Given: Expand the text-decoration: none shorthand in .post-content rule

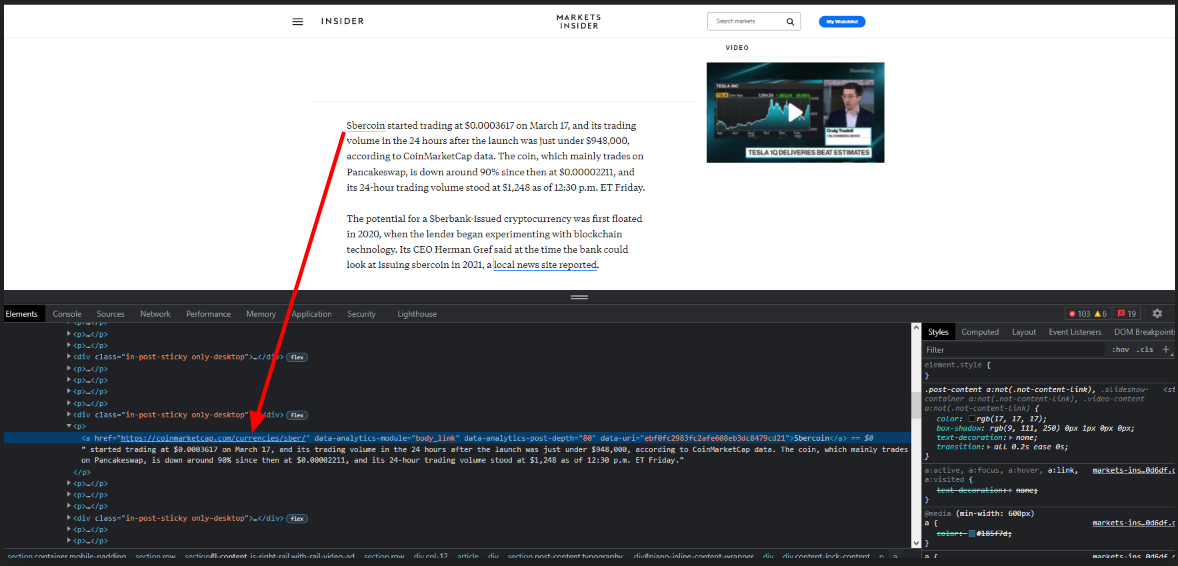Looking at the screenshot, I should (x=1010, y=437).
